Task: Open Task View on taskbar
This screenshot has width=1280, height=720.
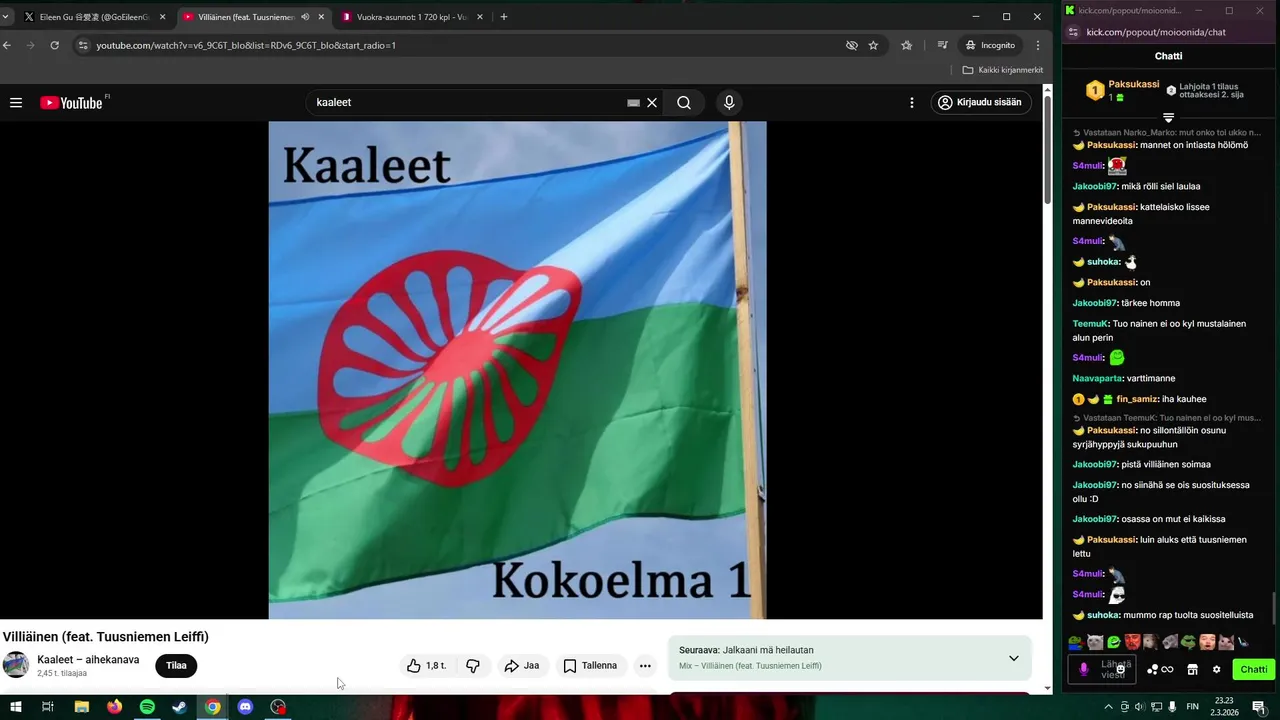Action: (x=47, y=707)
